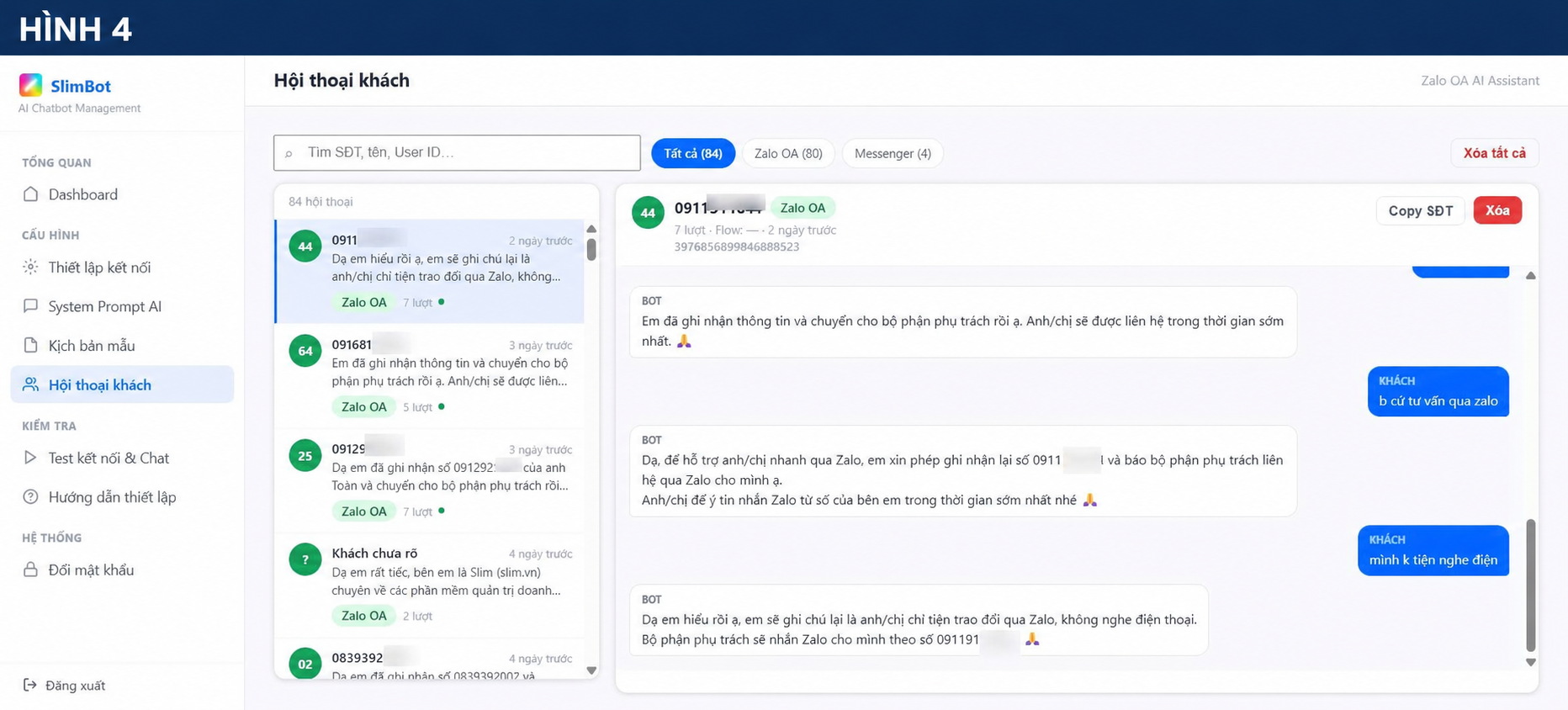Viewport: 1568px width, 710px height.
Task: Click the gear icon beside Thiết lập kết nối
Action: [x=30, y=268]
